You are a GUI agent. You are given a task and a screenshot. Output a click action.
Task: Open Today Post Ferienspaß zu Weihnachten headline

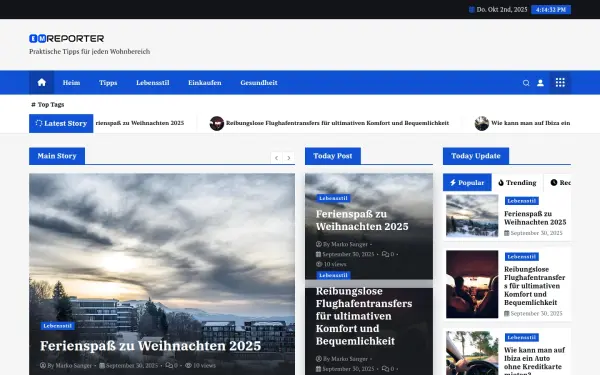[x=362, y=220]
